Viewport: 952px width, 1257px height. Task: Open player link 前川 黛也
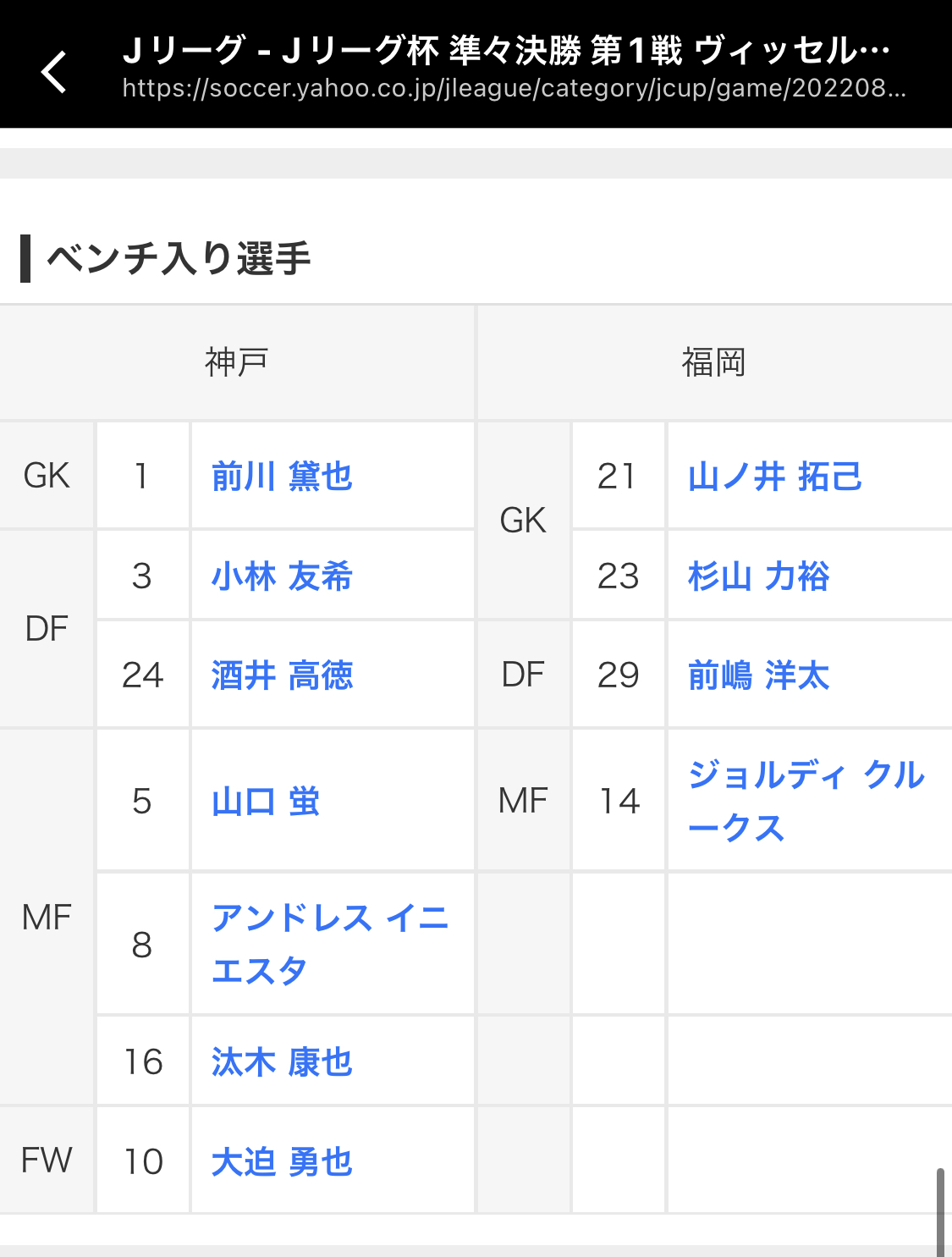(282, 477)
